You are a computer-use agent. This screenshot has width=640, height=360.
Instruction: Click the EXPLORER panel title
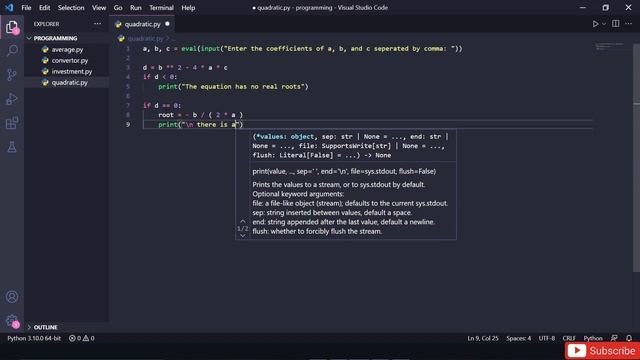[46, 24]
